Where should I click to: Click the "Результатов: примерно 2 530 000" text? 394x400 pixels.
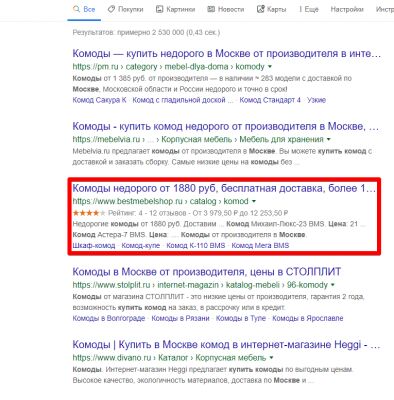click(146, 32)
